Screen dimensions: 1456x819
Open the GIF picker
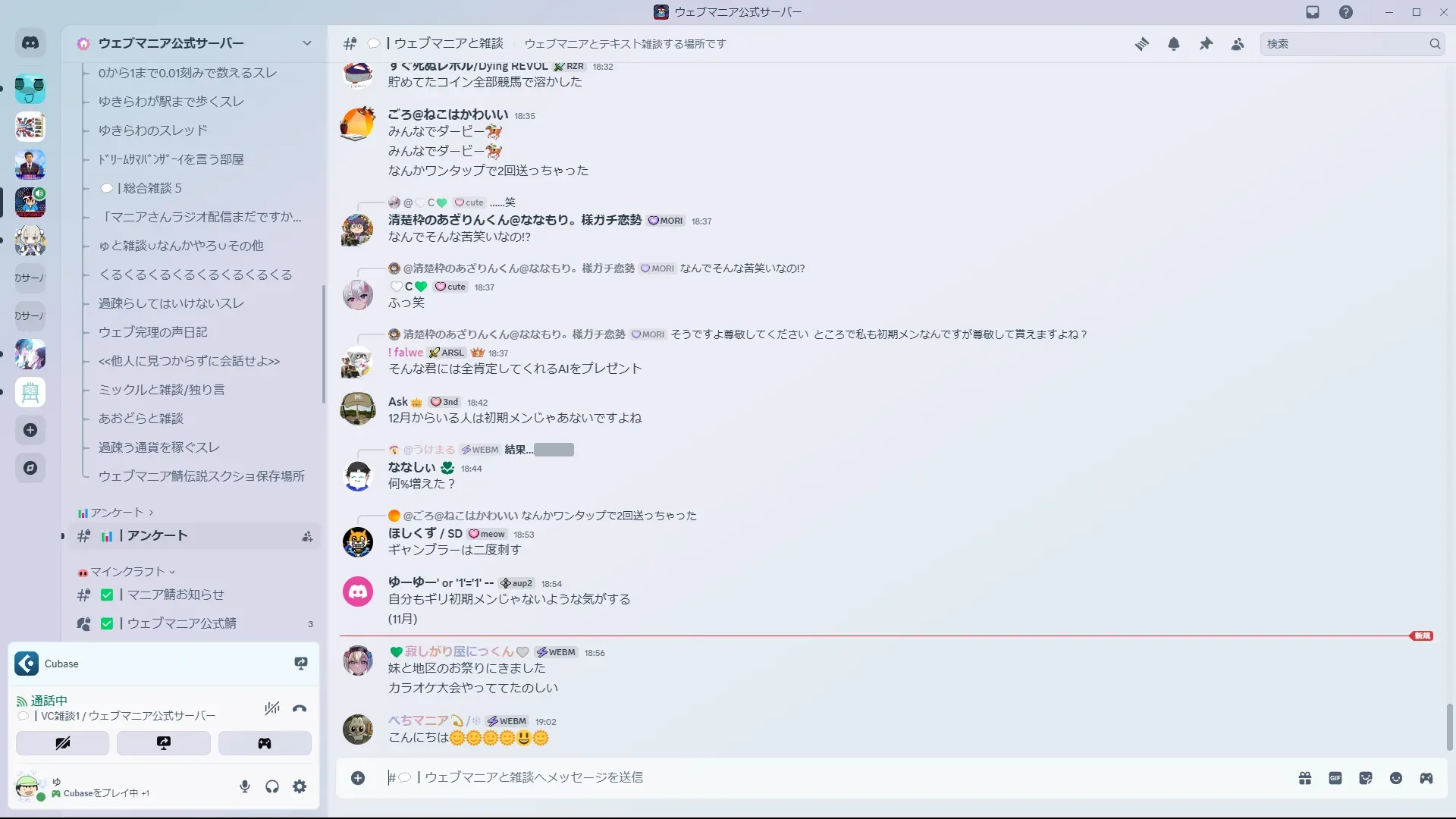[1335, 778]
